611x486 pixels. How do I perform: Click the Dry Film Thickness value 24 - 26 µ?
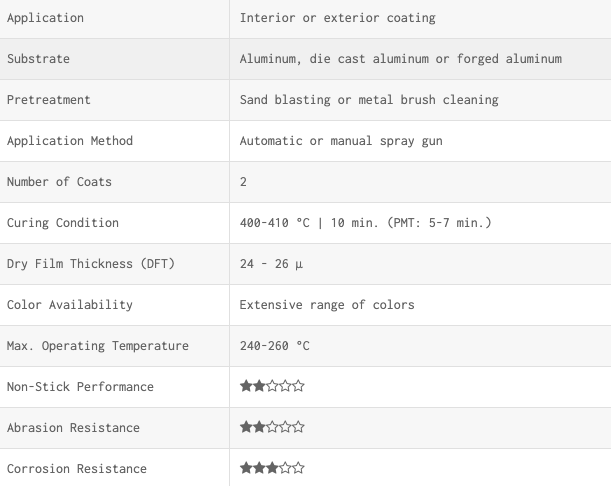tap(271, 264)
